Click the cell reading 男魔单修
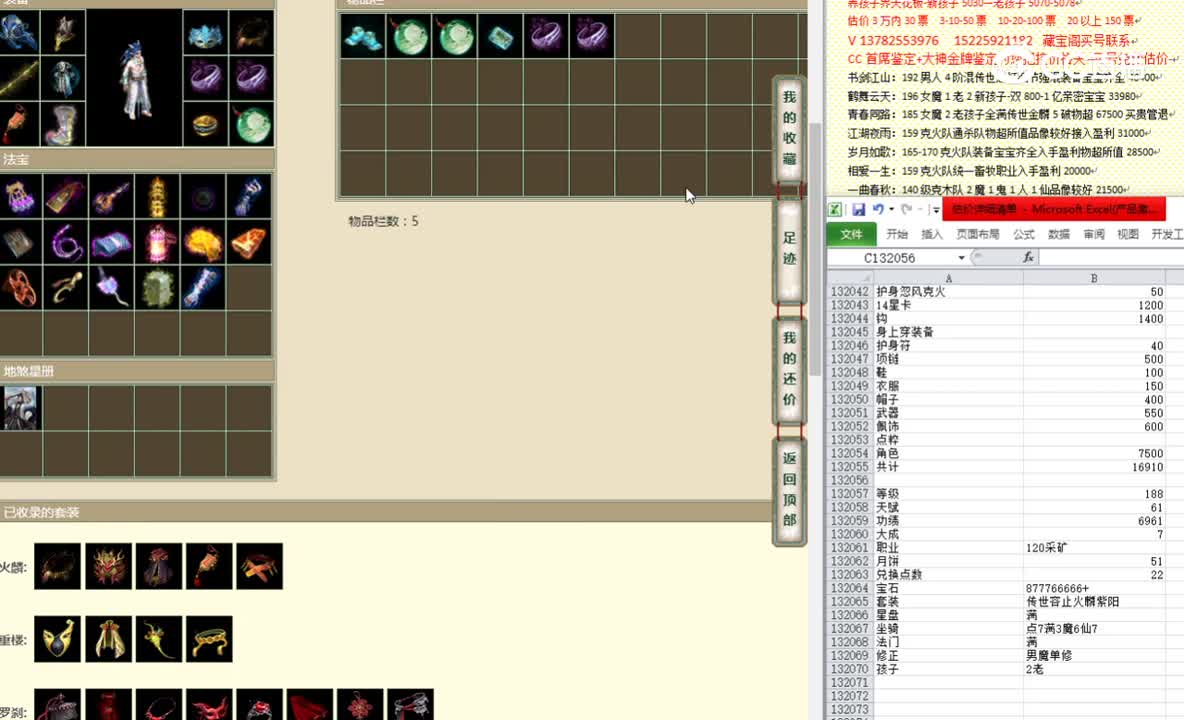The width and height of the screenshot is (1184, 720). tap(1094, 656)
